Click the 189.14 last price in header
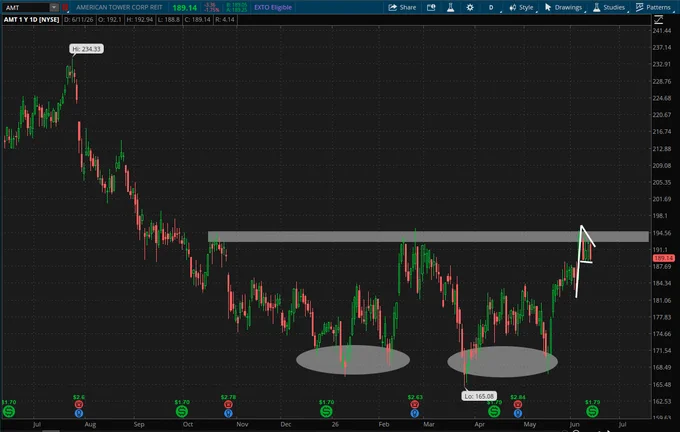The width and height of the screenshot is (680, 432). click(184, 8)
